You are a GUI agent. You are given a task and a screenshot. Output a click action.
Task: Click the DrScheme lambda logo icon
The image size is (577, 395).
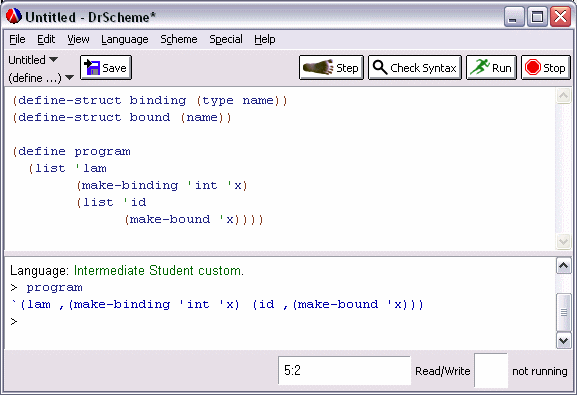(14, 16)
